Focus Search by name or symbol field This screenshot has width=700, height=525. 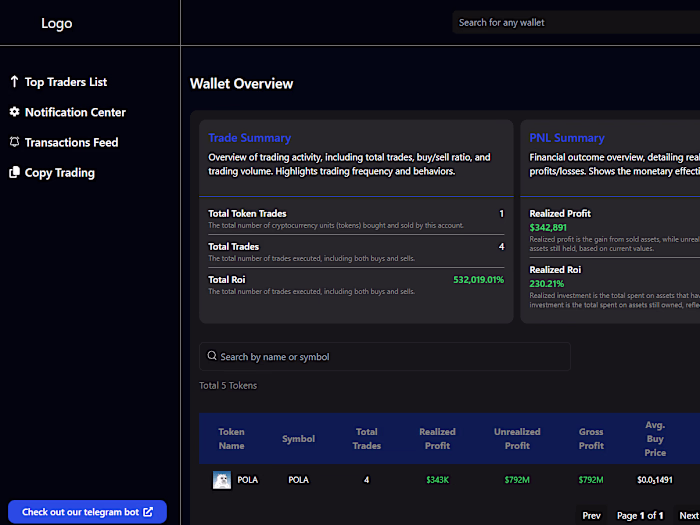click(x=385, y=356)
